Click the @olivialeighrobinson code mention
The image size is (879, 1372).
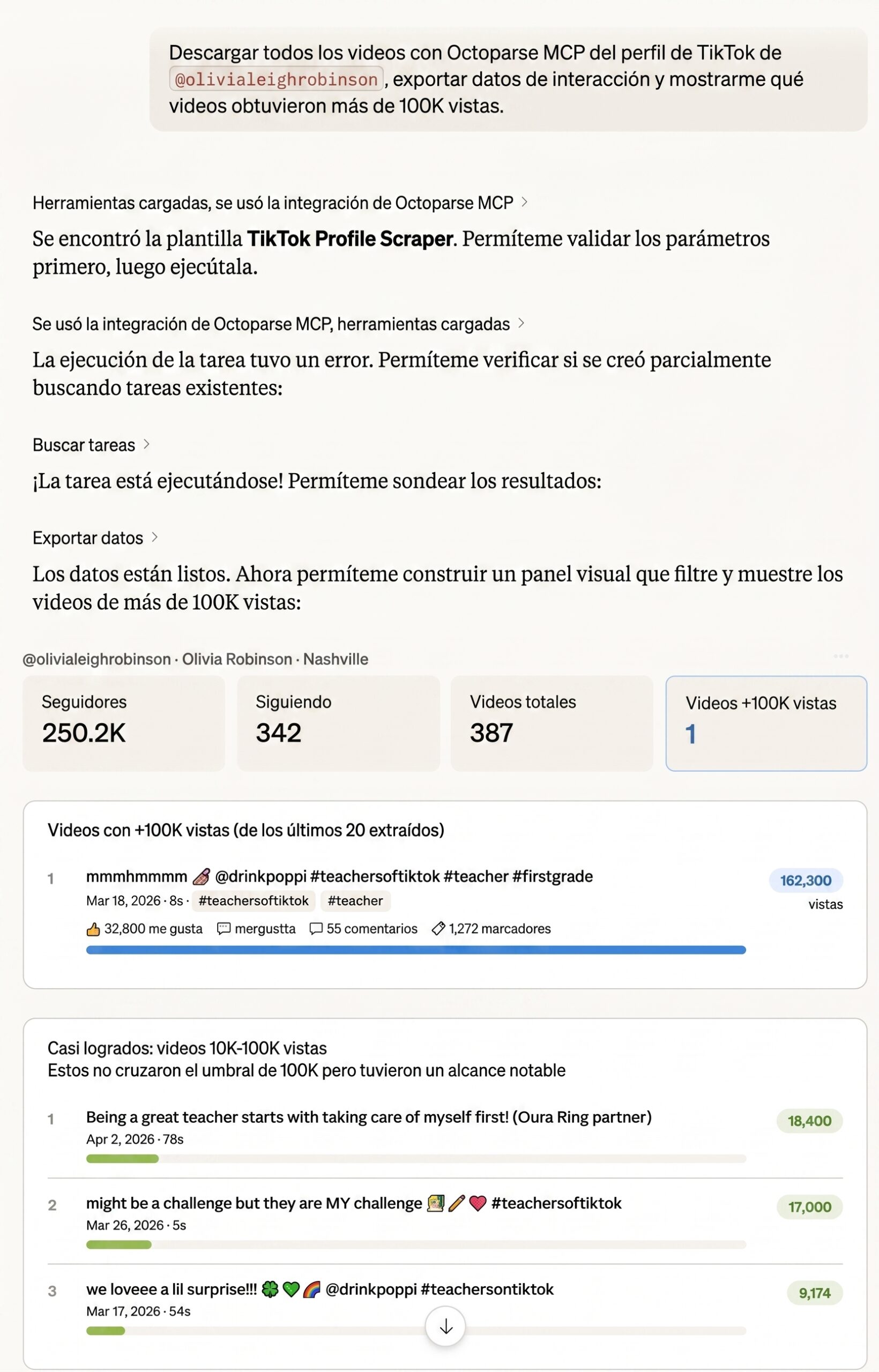click(x=276, y=79)
